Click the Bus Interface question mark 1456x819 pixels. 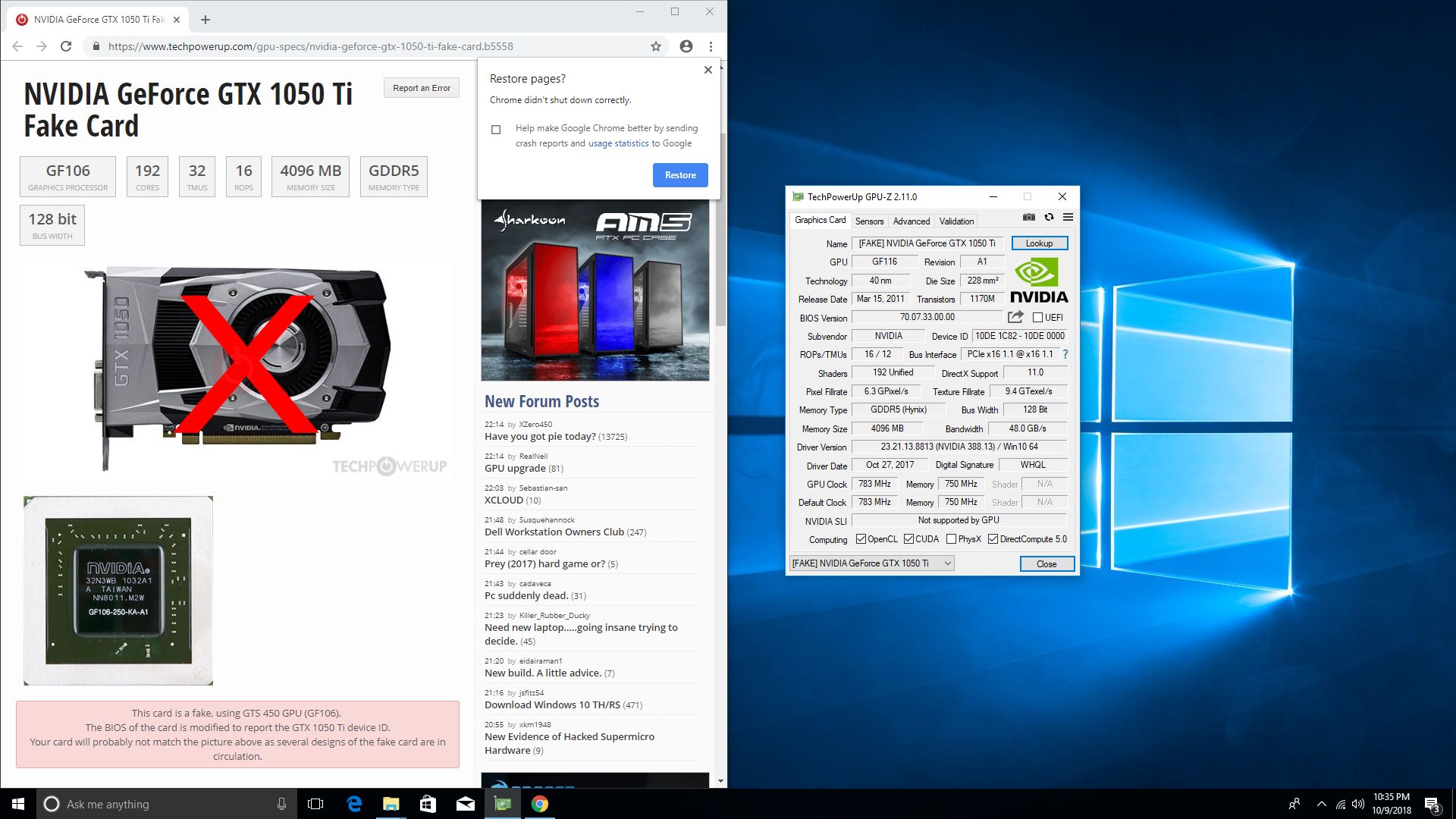(1065, 354)
